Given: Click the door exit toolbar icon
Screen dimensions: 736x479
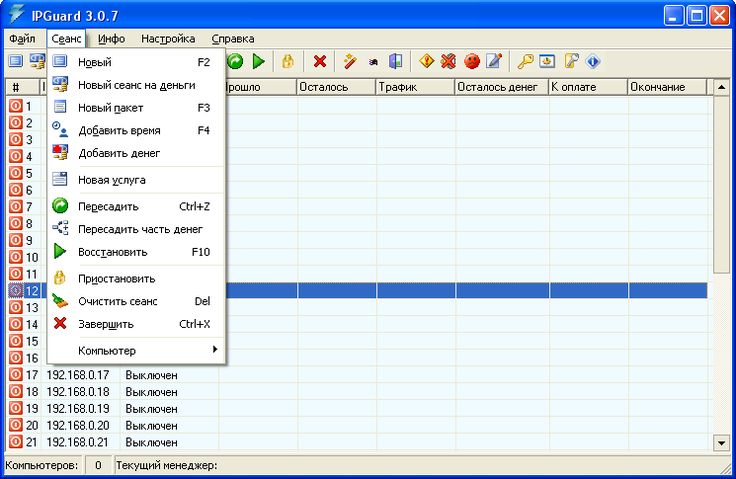Looking at the screenshot, I should [396, 61].
